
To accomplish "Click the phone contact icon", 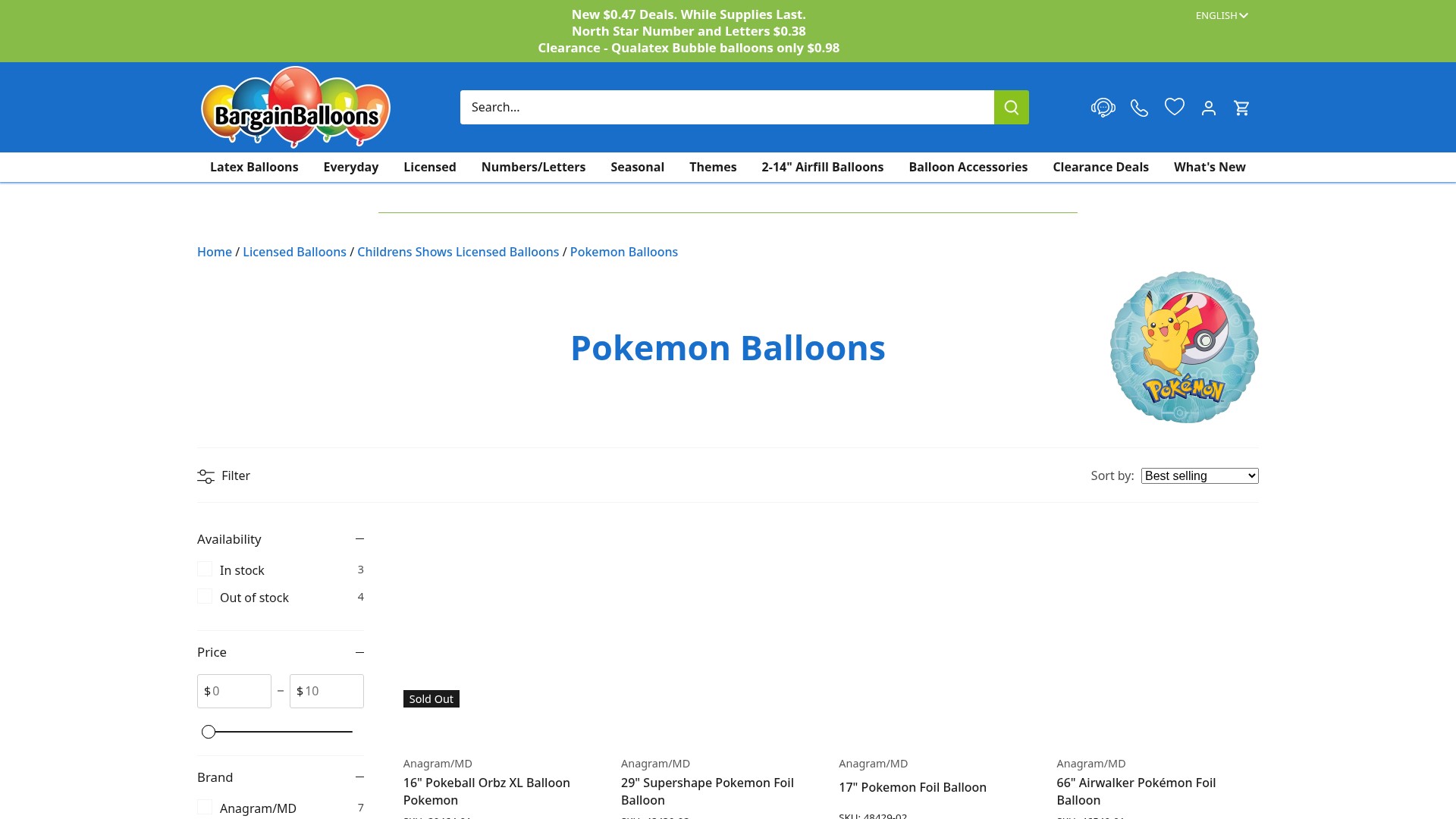I will (1139, 108).
